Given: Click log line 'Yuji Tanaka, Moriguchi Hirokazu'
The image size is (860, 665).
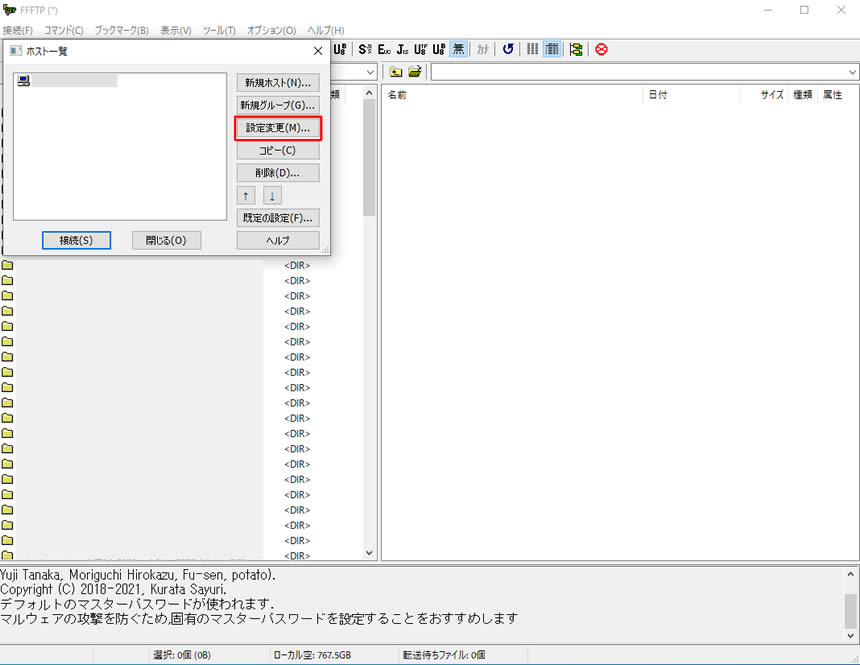Looking at the screenshot, I should click(x=138, y=576).
